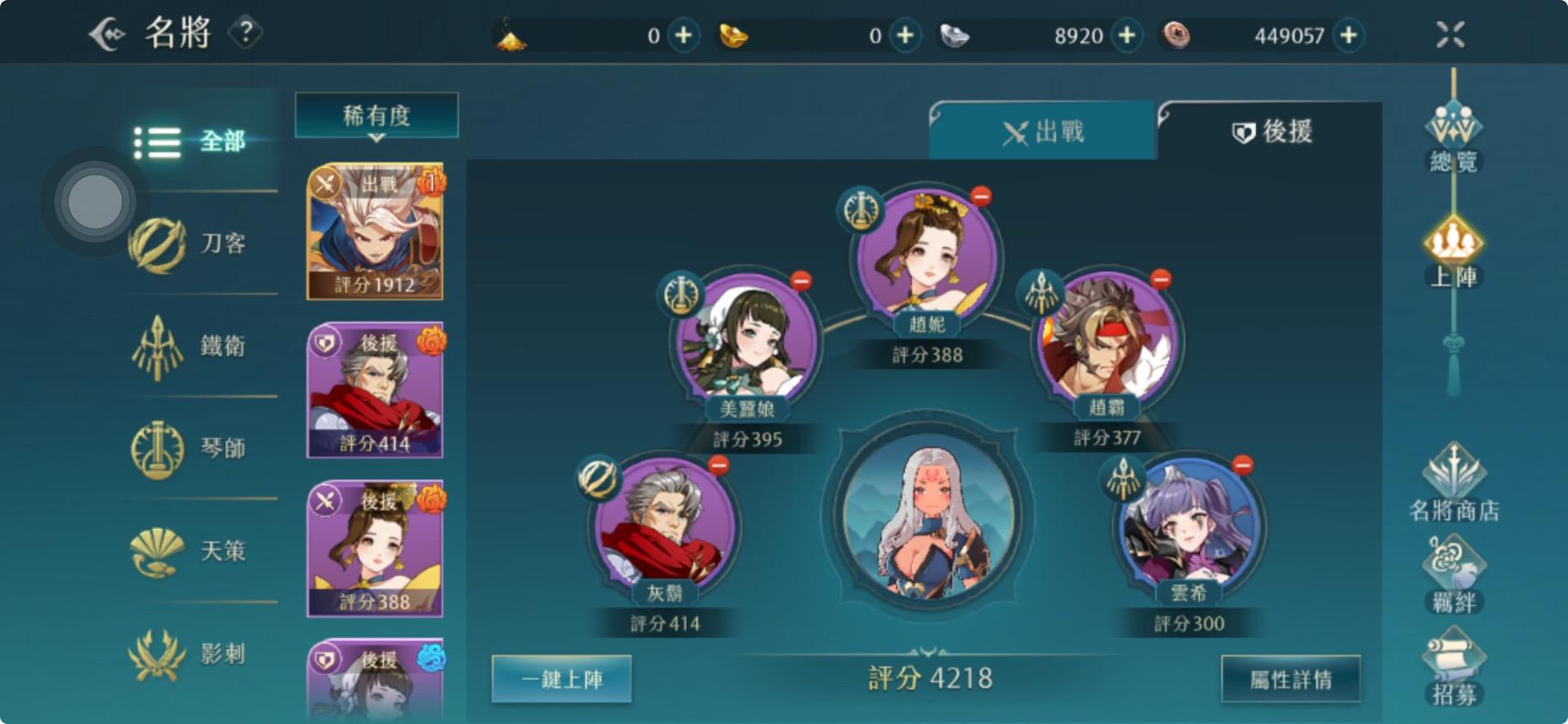The image size is (1568, 724).
Task: Switch to the 出戰 tab
Action: tap(1043, 131)
